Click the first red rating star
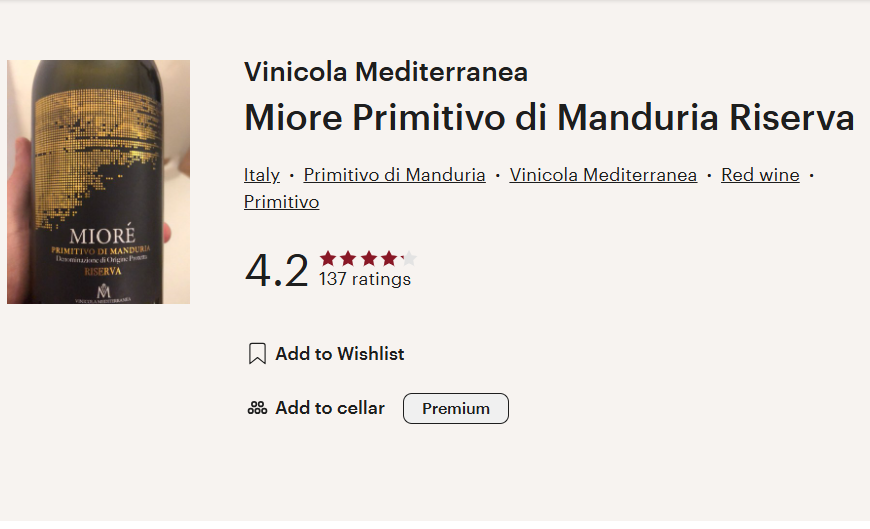Image resolution: width=870 pixels, height=529 pixels. click(x=328, y=258)
